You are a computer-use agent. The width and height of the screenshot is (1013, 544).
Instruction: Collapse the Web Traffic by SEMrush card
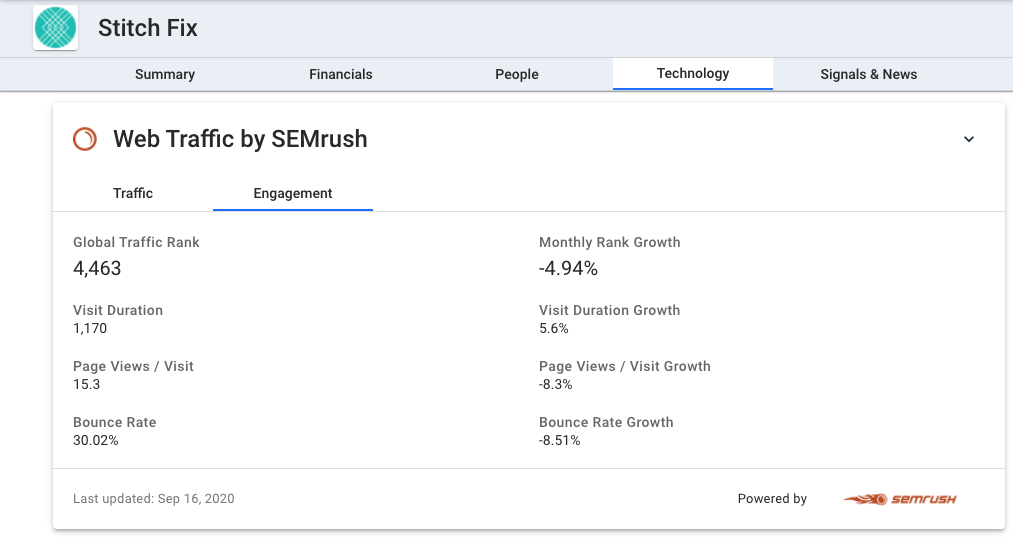coord(968,139)
